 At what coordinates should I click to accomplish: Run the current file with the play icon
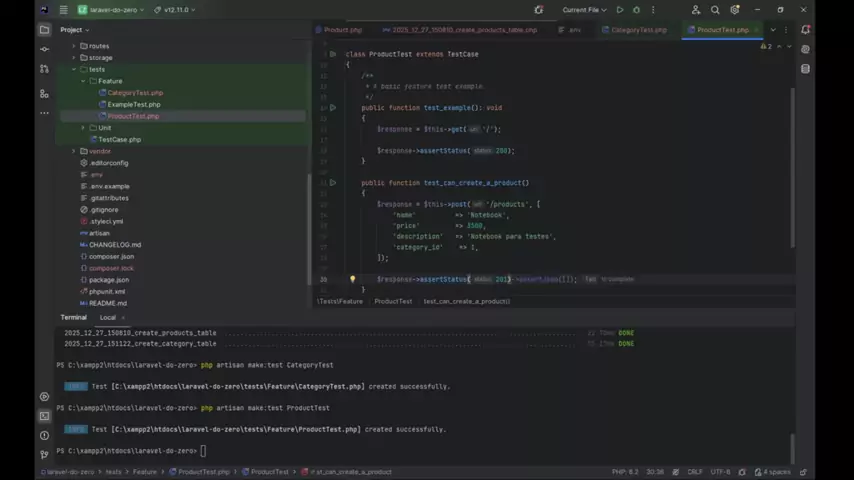(x=620, y=10)
